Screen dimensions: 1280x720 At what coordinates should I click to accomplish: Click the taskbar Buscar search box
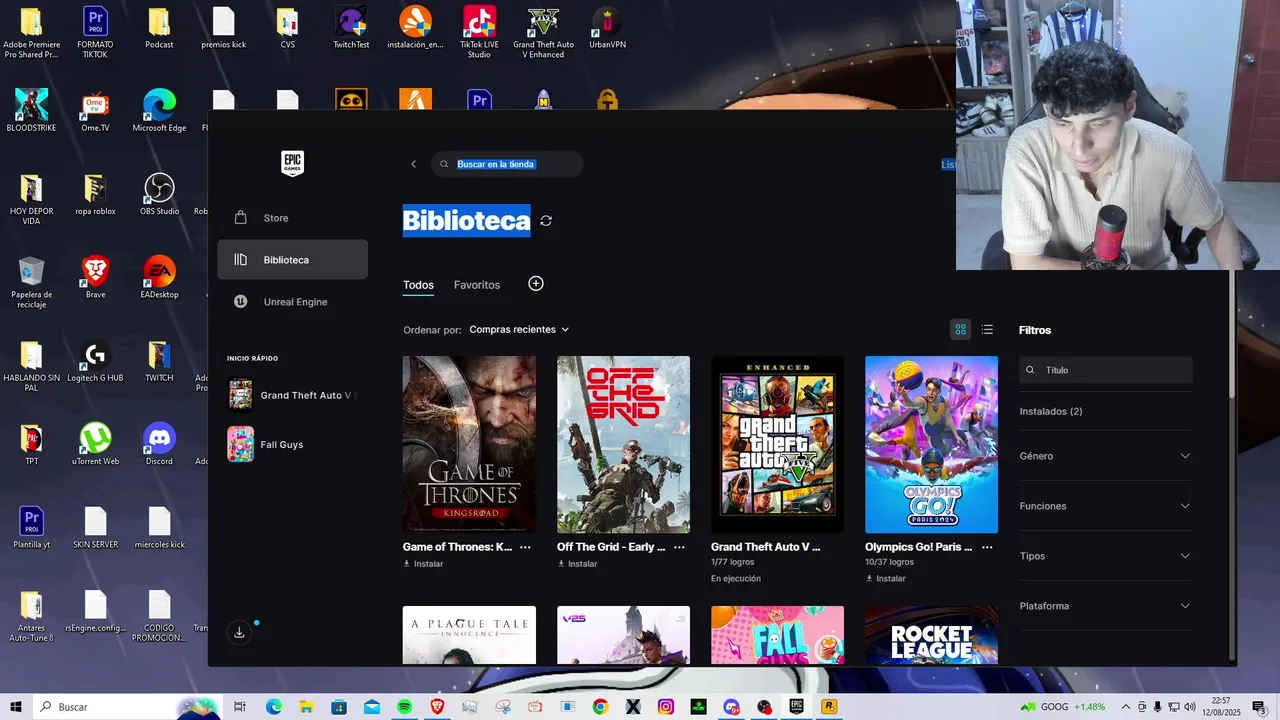127,707
